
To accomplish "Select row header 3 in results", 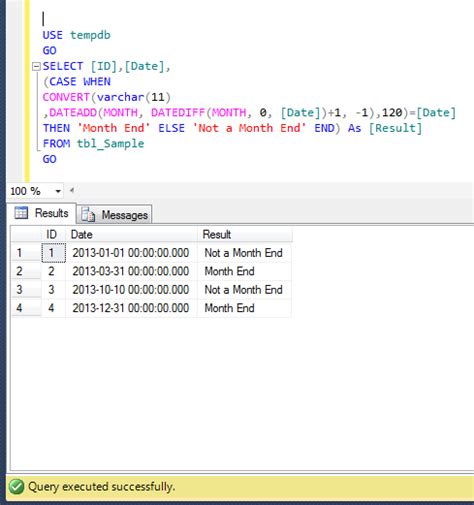I will pos(26,289).
